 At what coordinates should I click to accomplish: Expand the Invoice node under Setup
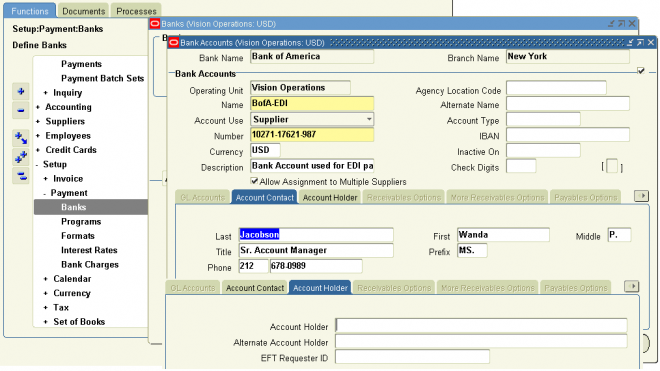tap(45, 179)
